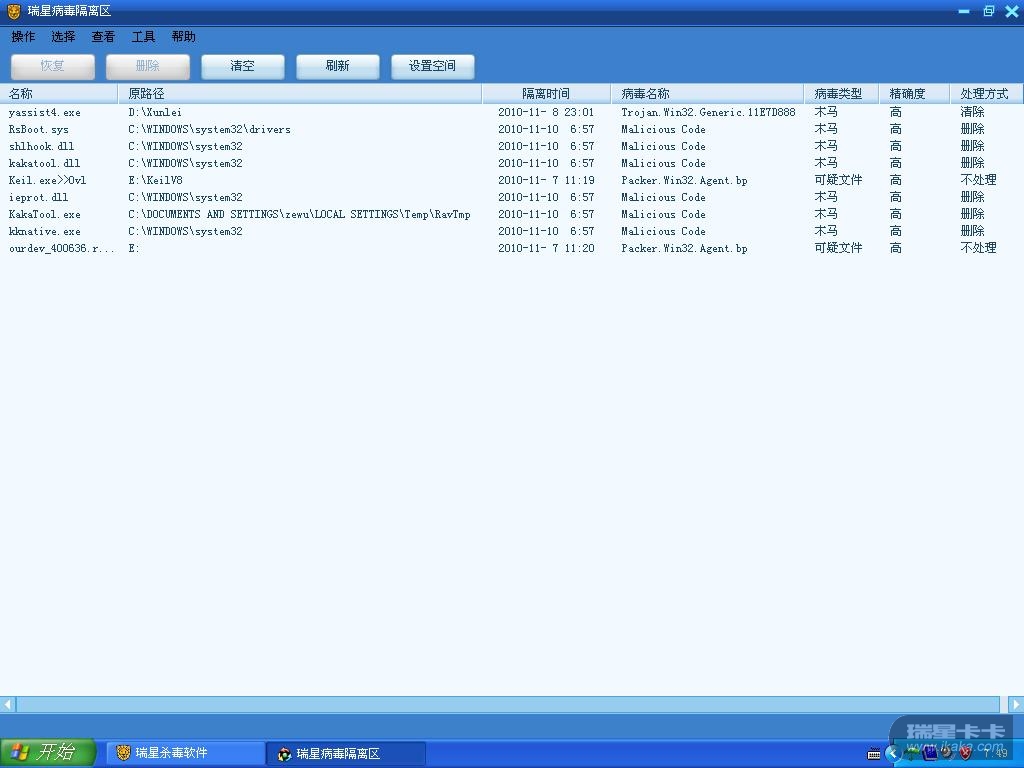Click the 恢复 restore button
Viewport: 1024px width, 768px height.
point(53,66)
